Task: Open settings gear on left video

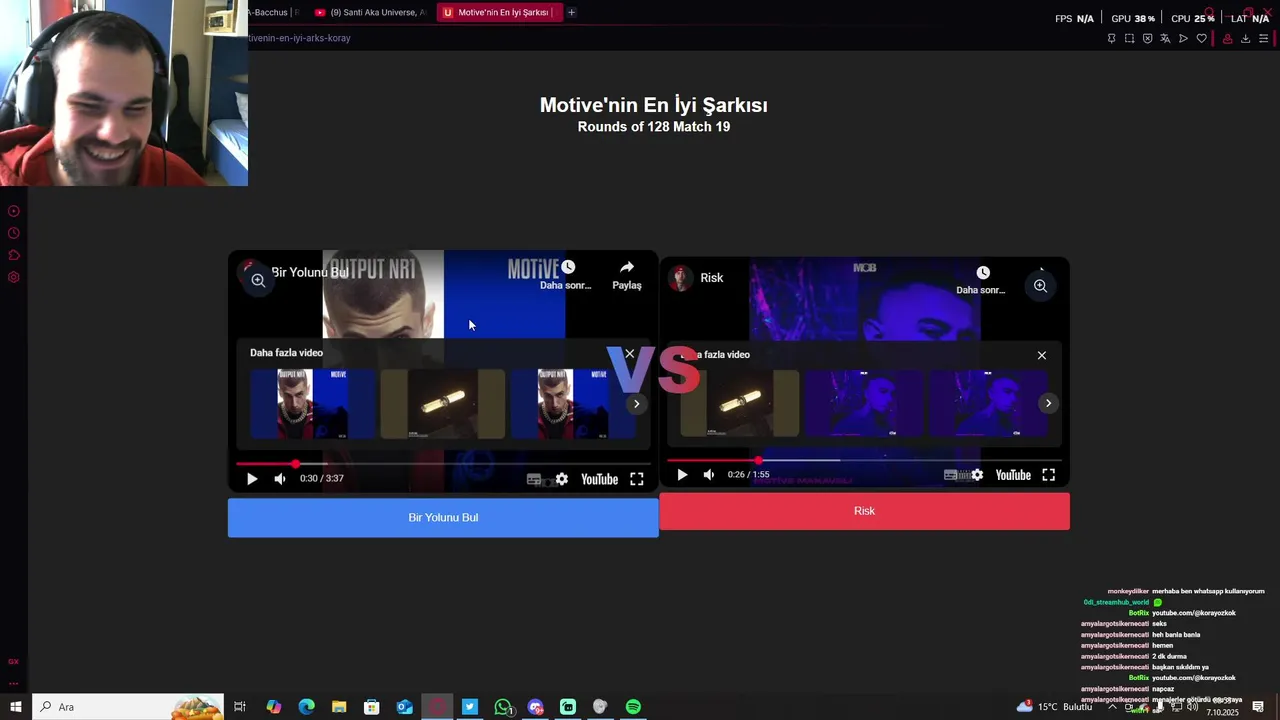Action: pyautogui.click(x=562, y=479)
